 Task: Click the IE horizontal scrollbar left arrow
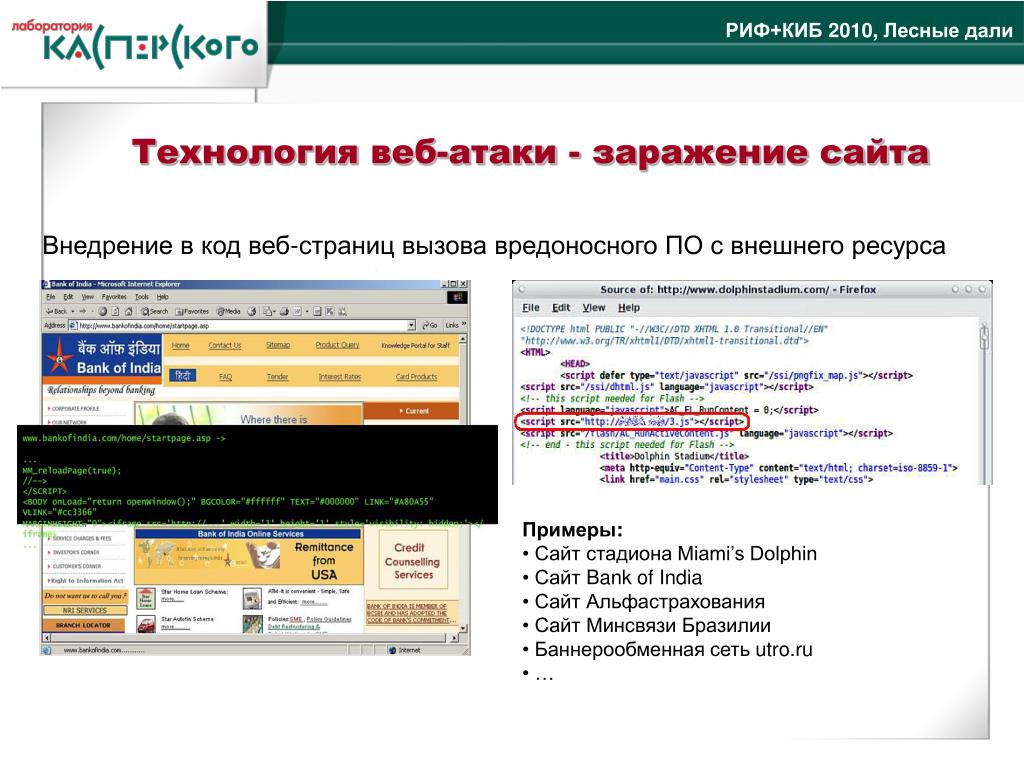click(x=47, y=637)
